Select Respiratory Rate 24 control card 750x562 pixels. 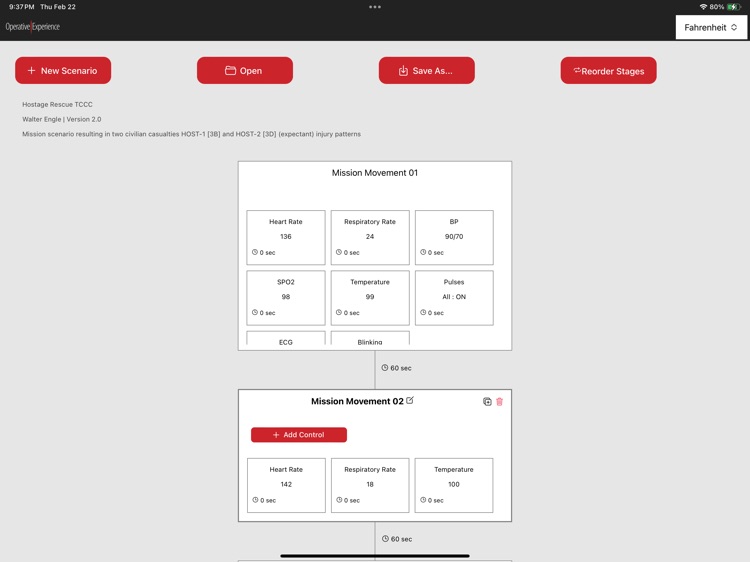pyautogui.click(x=370, y=237)
